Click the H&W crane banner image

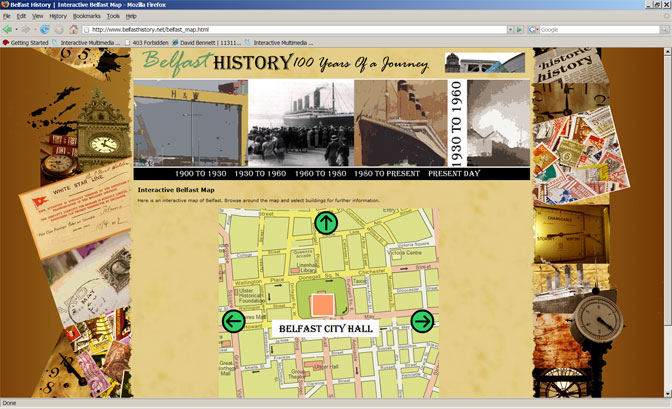191,123
